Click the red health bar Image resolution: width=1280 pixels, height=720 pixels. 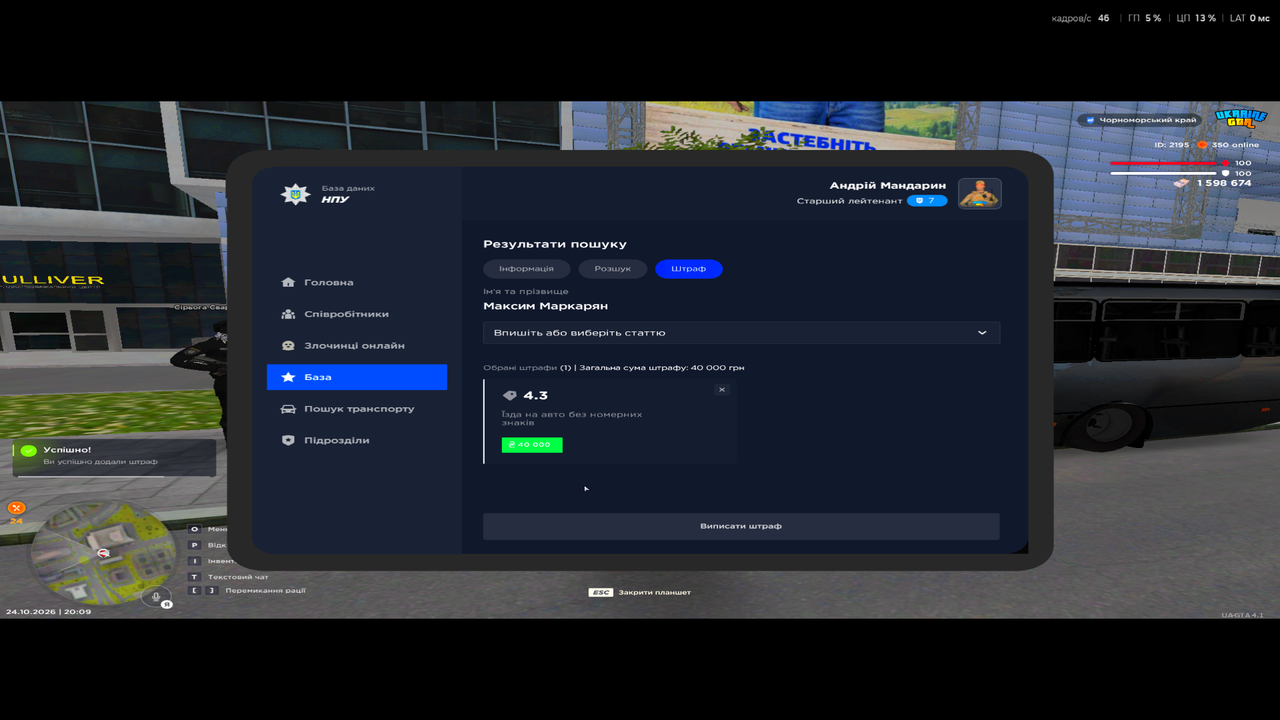click(x=1165, y=163)
